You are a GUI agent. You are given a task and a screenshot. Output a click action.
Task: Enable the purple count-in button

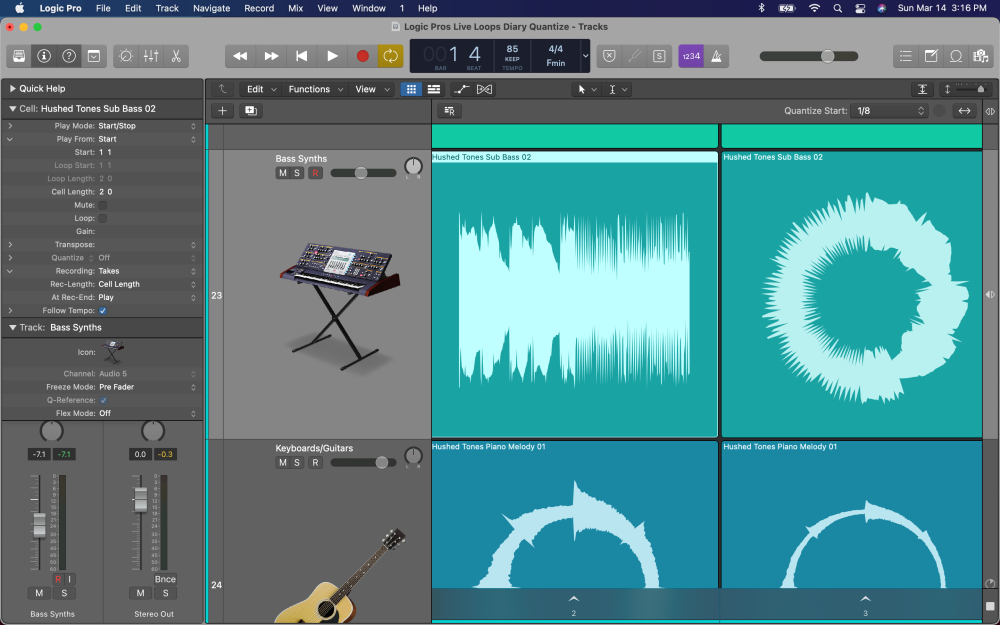click(690, 57)
